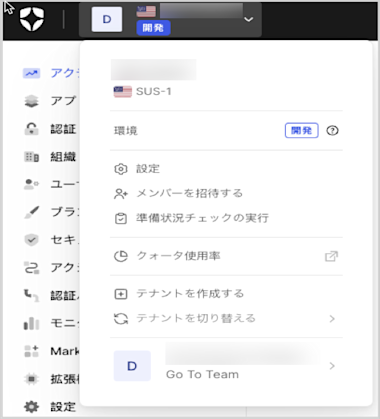The height and width of the screenshot is (419, 380).
Task: Select the organizations building icon
Action: coord(31,156)
